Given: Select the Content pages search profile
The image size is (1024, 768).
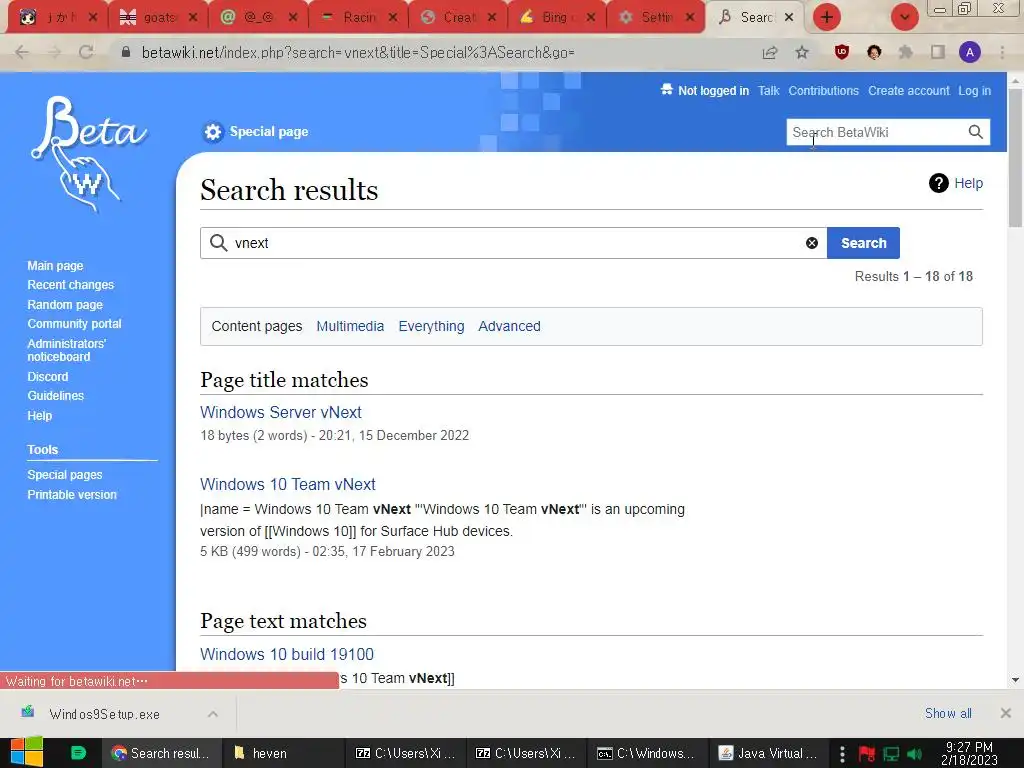Looking at the screenshot, I should tap(257, 326).
